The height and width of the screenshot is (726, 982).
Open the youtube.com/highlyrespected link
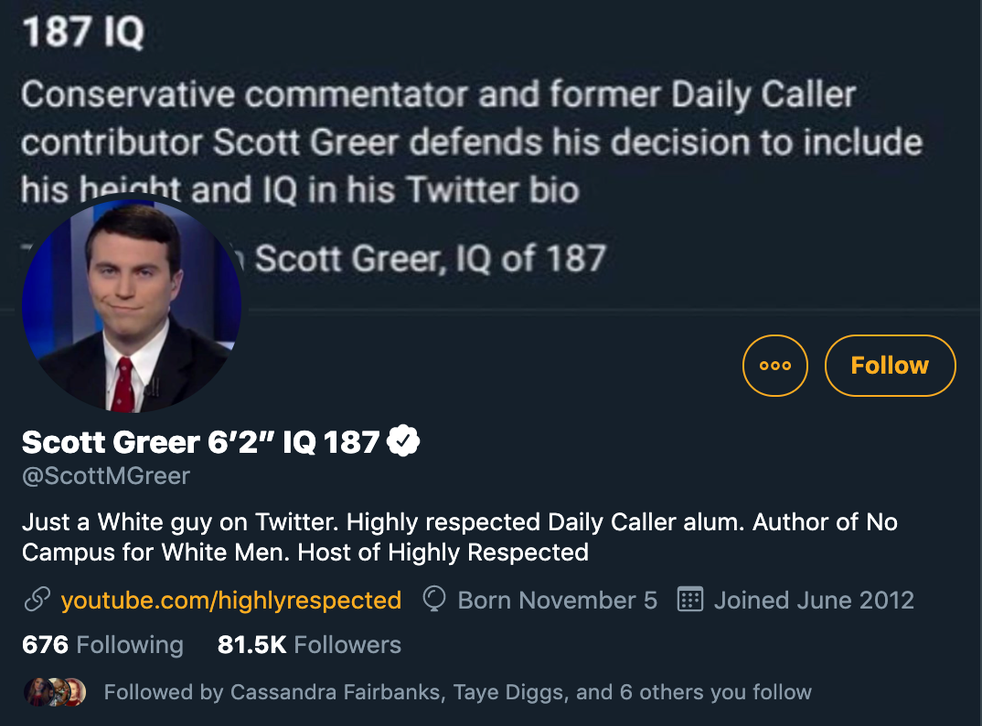(231, 600)
